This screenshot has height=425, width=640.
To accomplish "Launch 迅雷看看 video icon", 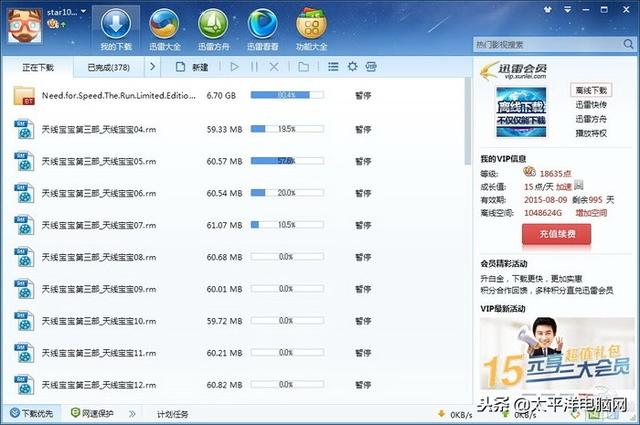I will 262,28.
